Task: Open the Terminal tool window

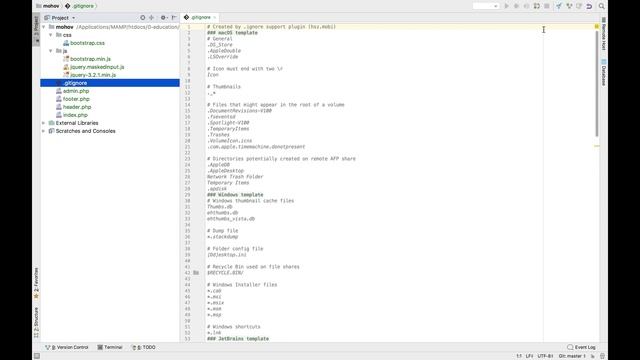Action: (x=110, y=347)
